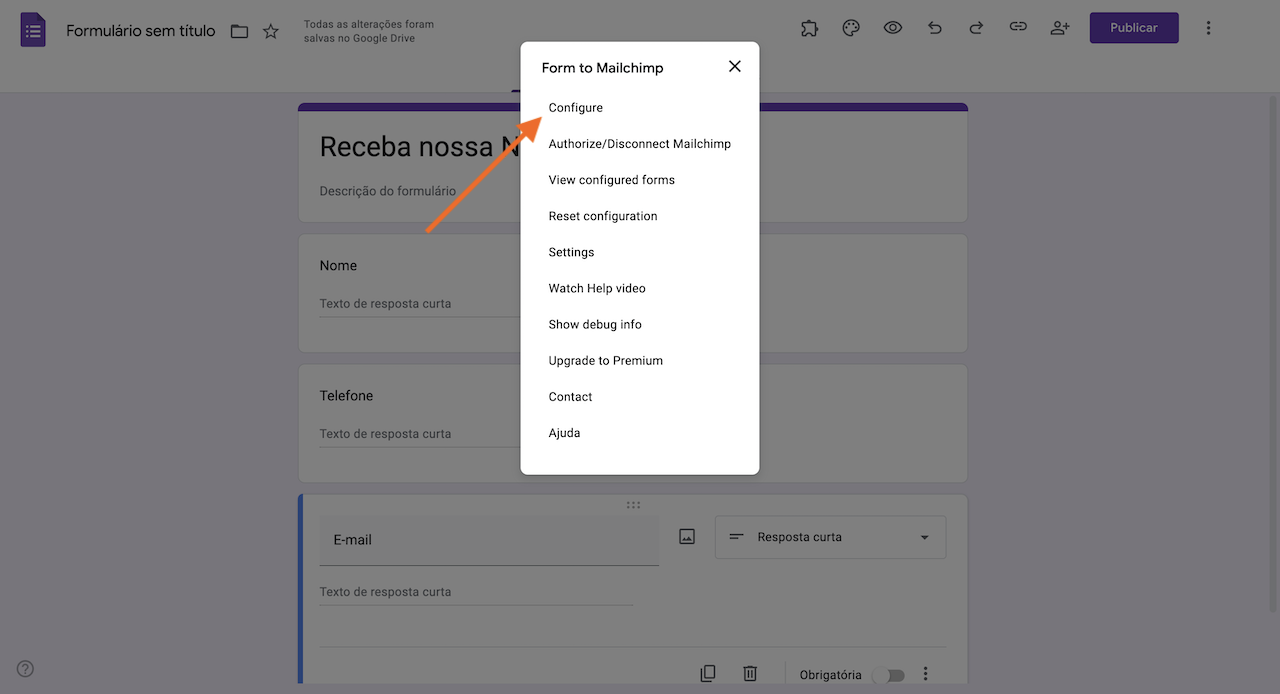1280x694 pixels.
Task: Click the Google Forms logo icon
Action: (x=33, y=30)
